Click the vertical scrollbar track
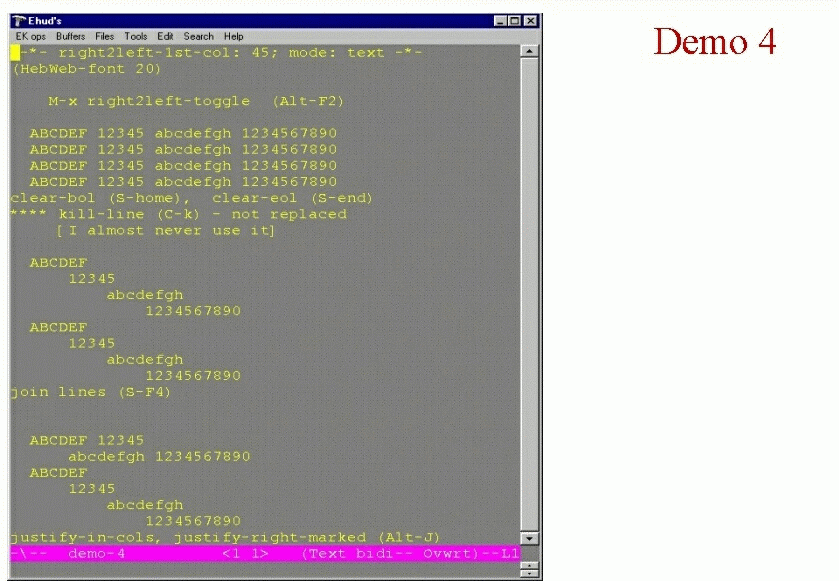Viewport: 839px width, 581px height. coord(530,300)
